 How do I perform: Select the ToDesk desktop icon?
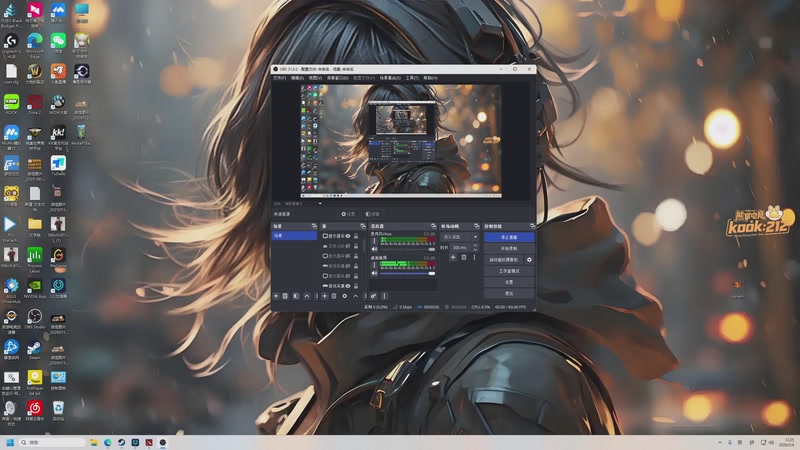(58, 166)
